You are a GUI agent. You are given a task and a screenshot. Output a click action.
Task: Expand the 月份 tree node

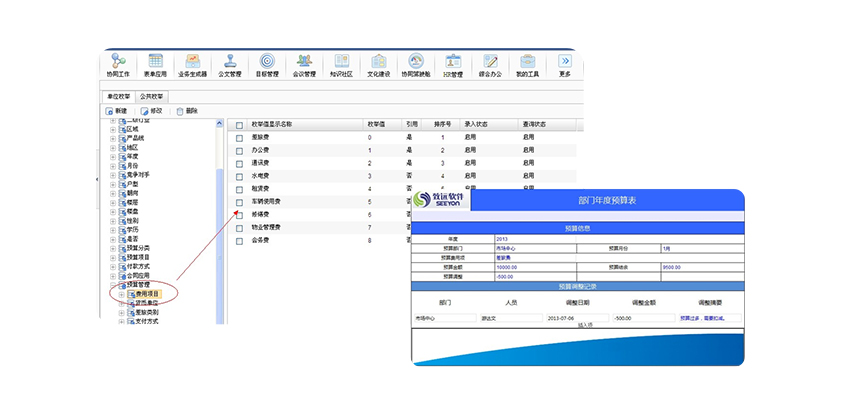click(113, 166)
